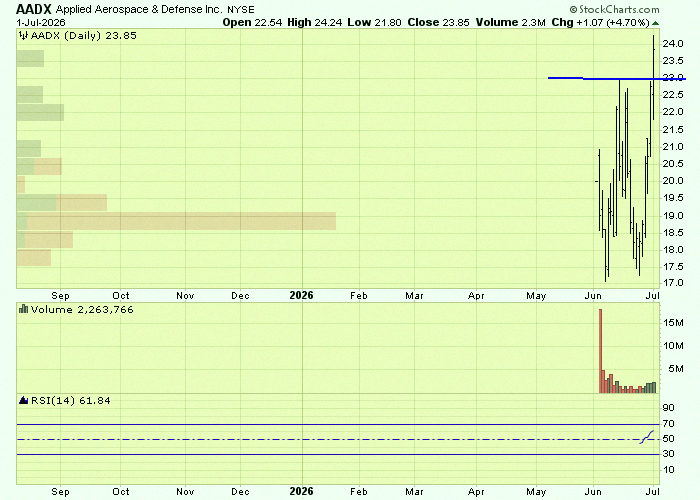Image resolution: width=700 pixels, height=500 pixels.
Task: Click the 21.0 price axis label
Action: coord(673,146)
